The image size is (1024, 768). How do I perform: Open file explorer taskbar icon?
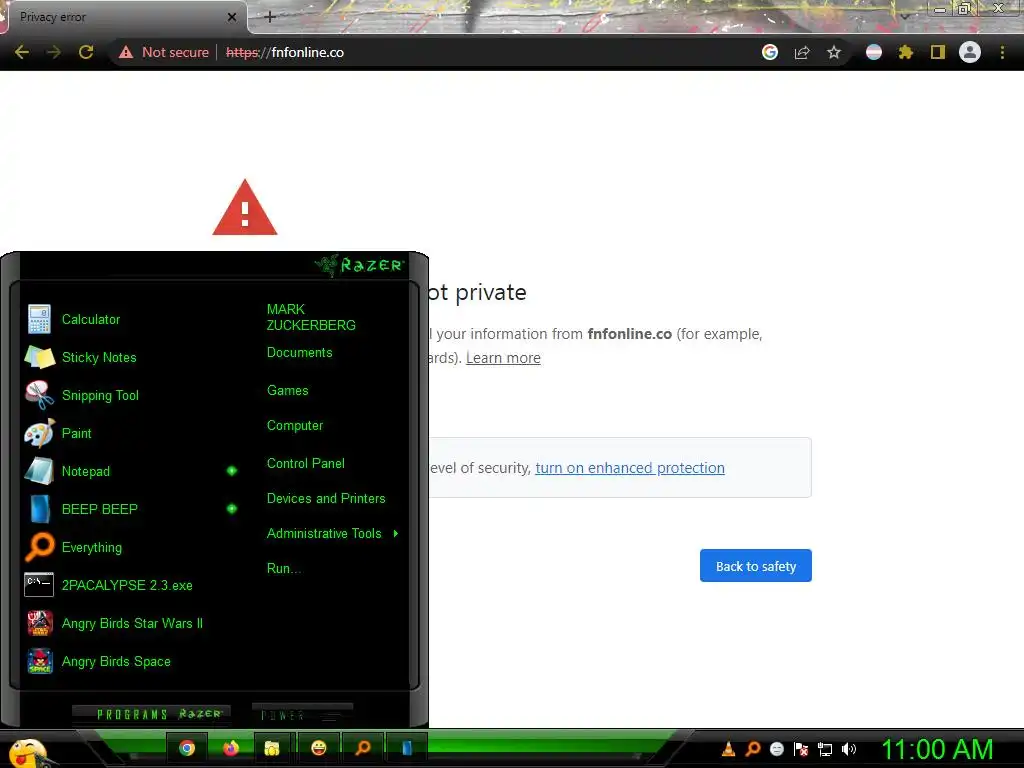click(x=272, y=748)
